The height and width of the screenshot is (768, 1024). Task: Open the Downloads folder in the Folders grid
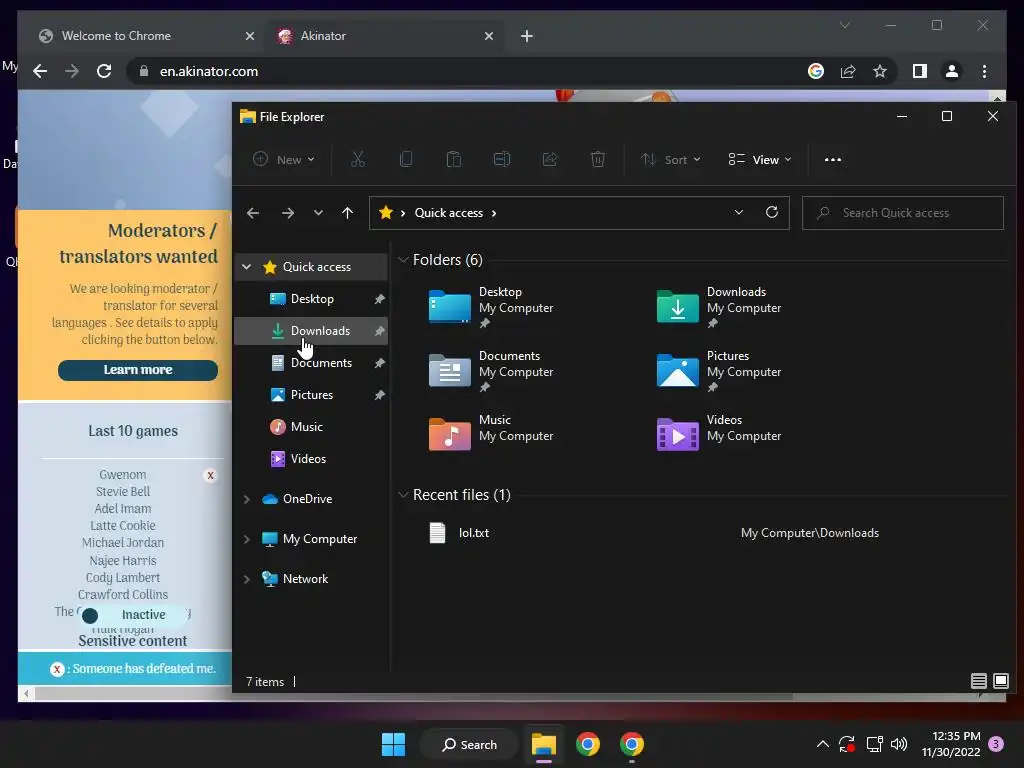[677, 306]
